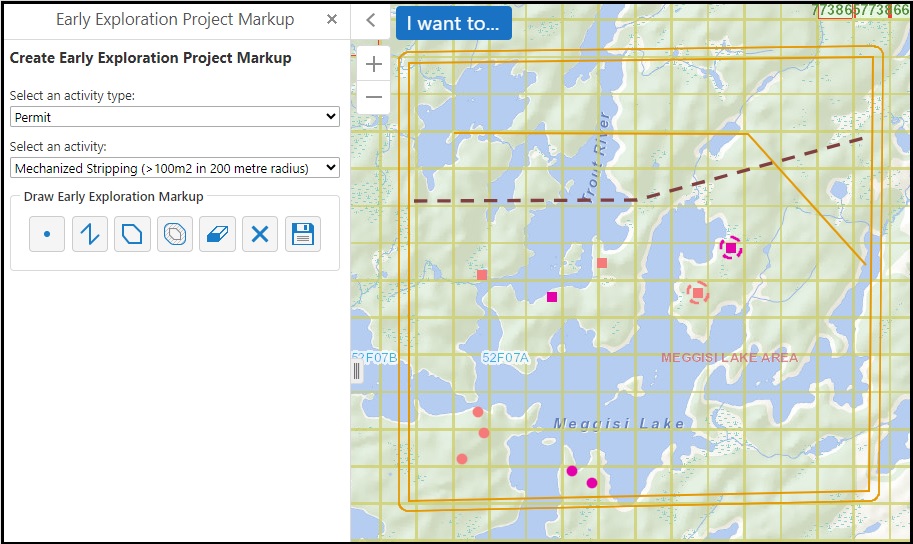Zoom in on the map
Viewport: 913px width, 544px height.
coord(374,64)
